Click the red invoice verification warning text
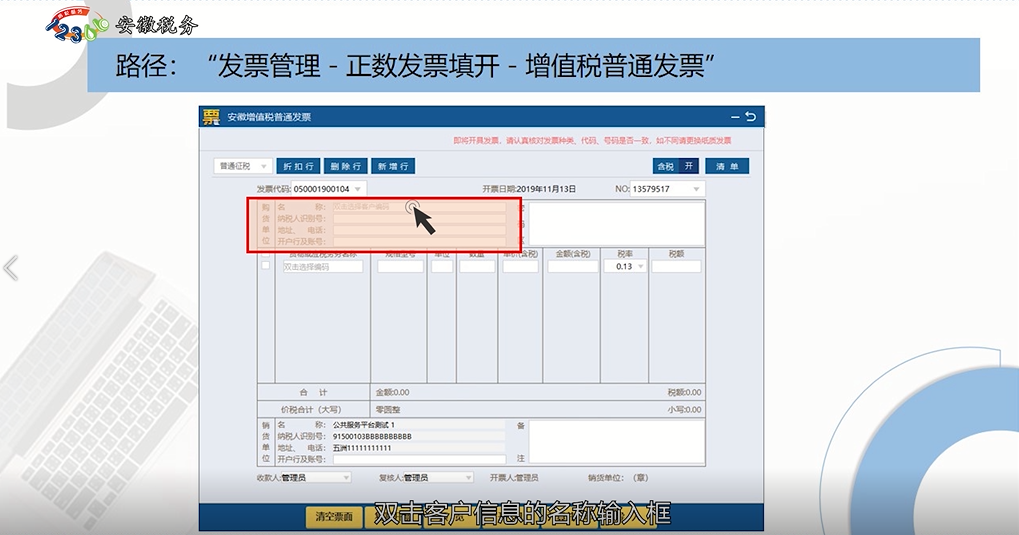The image size is (1019, 535). point(592,140)
